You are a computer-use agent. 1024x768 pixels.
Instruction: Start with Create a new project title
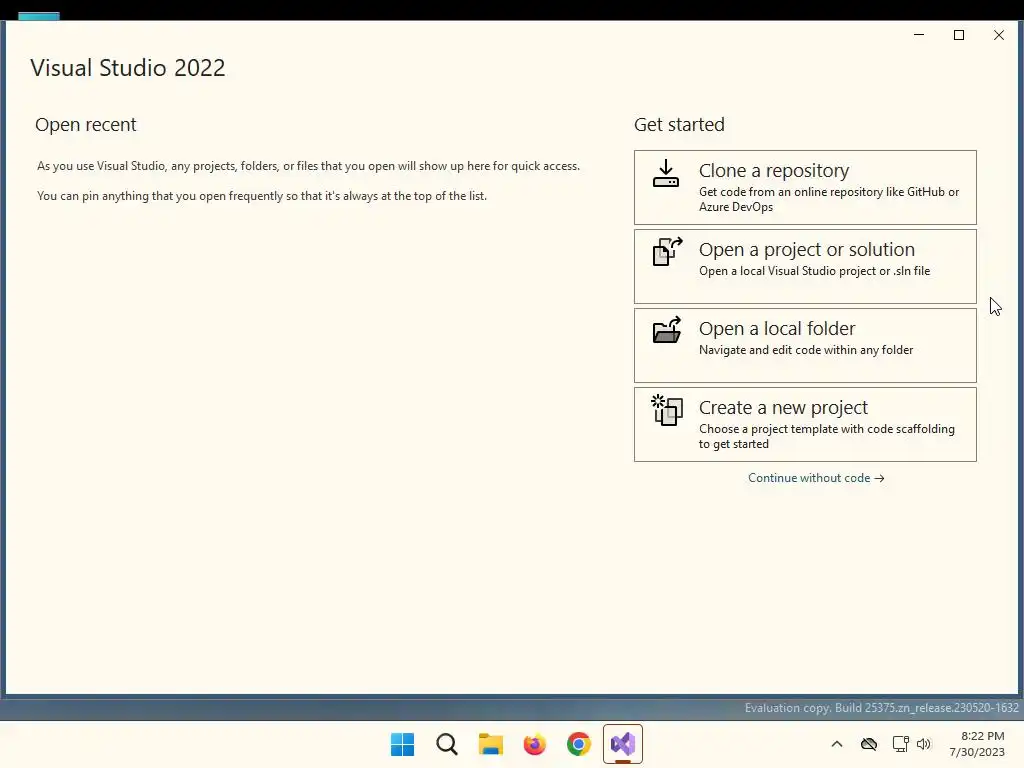coord(783,408)
